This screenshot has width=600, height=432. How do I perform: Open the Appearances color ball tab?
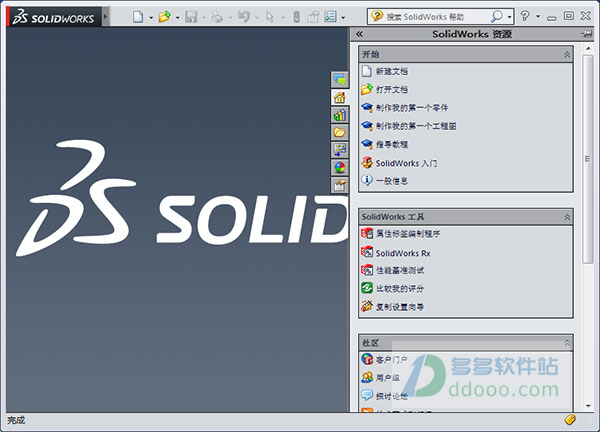point(339,168)
